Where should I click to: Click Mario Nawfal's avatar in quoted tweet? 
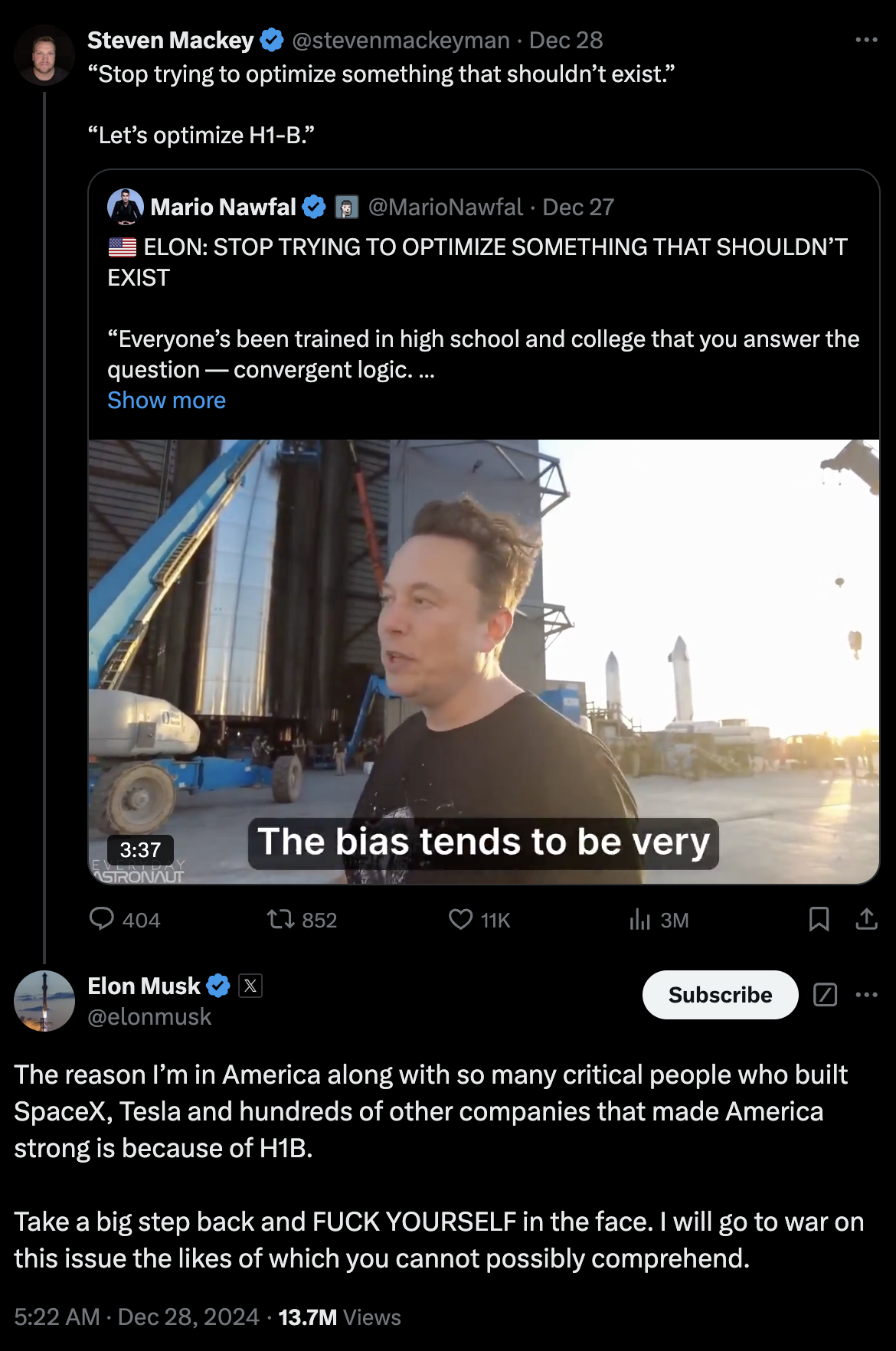pyautogui.click(x=126, y=207)
